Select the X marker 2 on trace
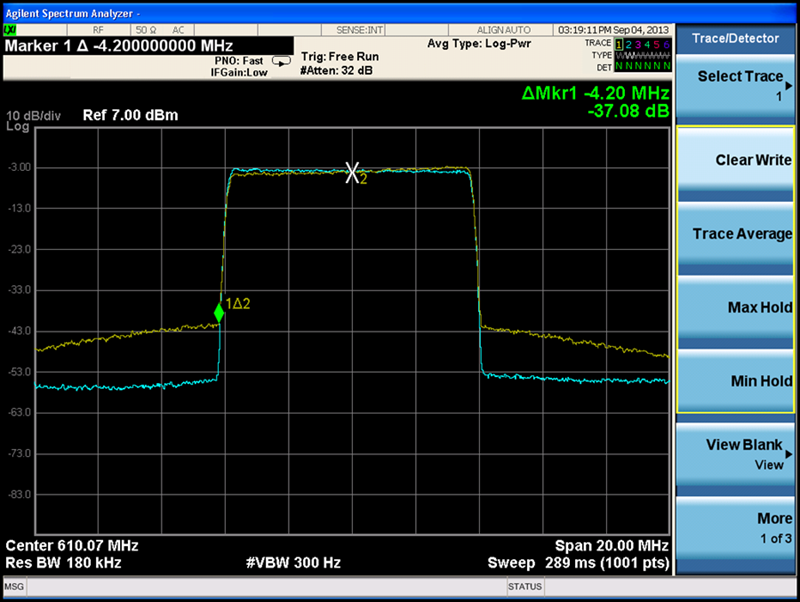The image size is (800, 602). [352, 172]
